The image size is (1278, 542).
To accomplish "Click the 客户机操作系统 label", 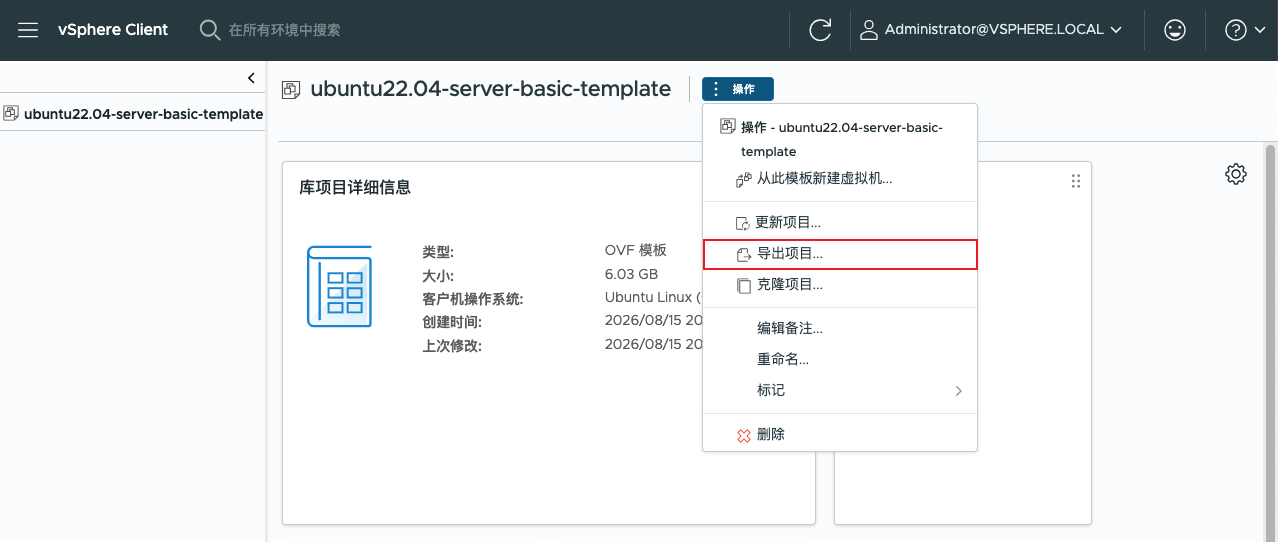I will pyautogui.click(x=473, y=298).
